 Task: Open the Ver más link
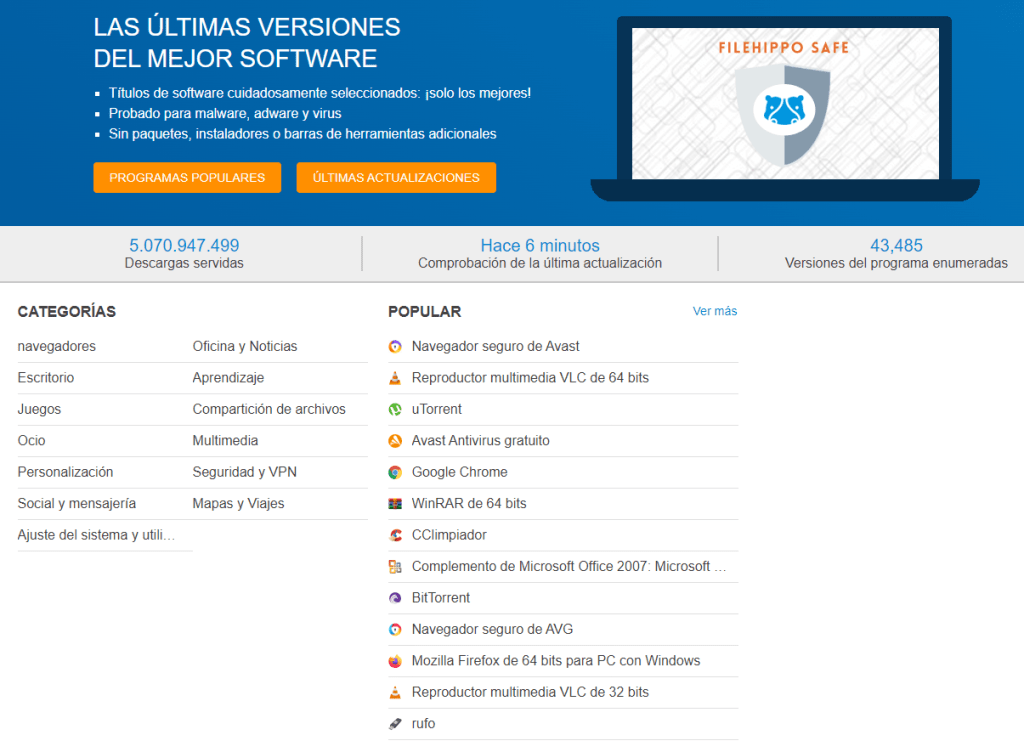(715, 311)
